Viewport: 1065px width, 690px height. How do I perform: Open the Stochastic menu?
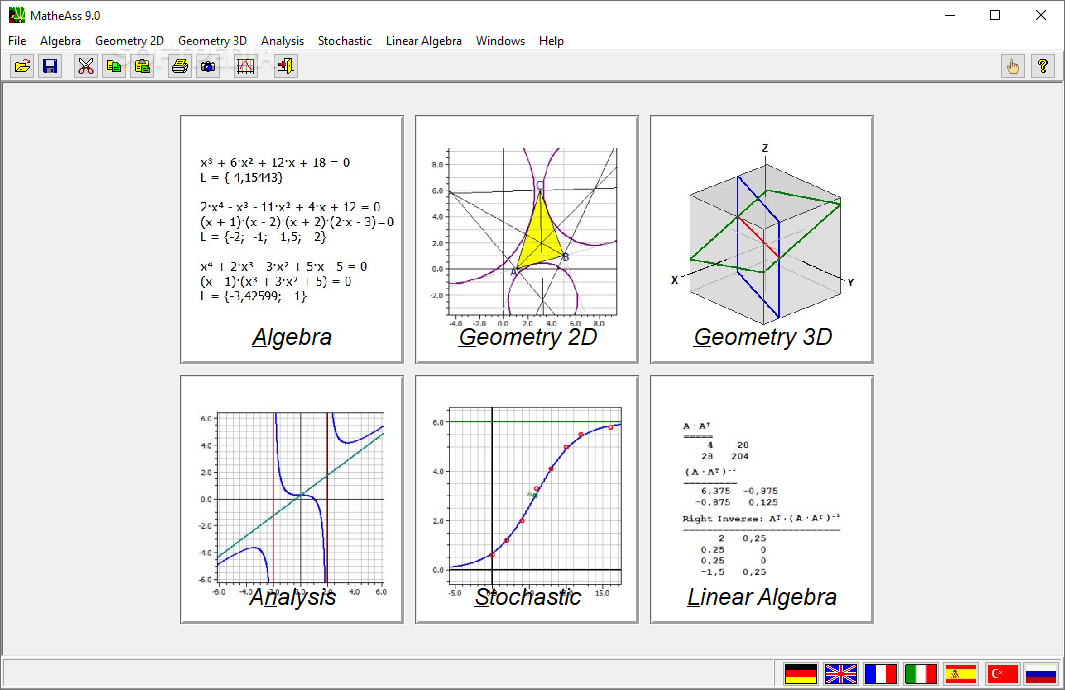pos(345,41)
